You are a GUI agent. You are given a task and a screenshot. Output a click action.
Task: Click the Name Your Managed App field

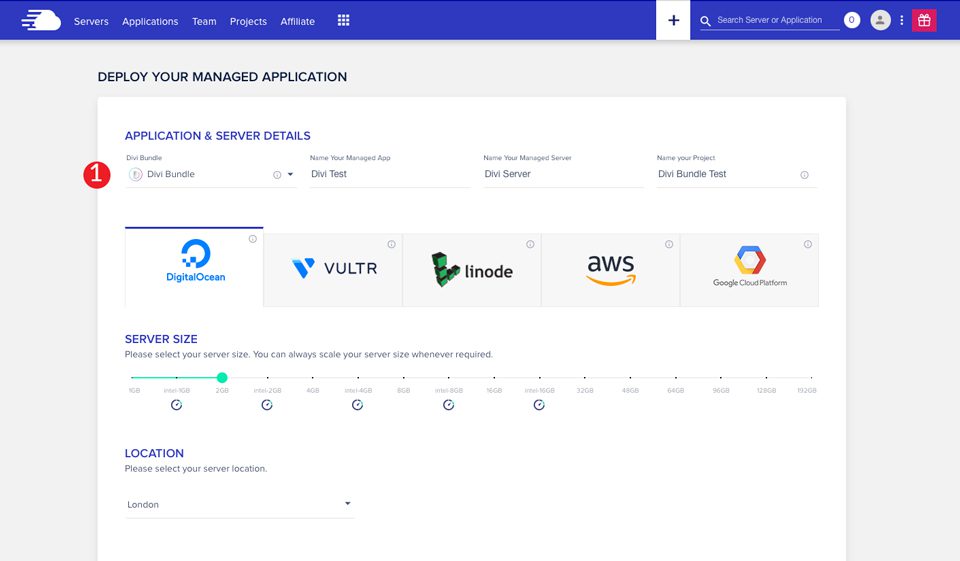pos(388,174)
